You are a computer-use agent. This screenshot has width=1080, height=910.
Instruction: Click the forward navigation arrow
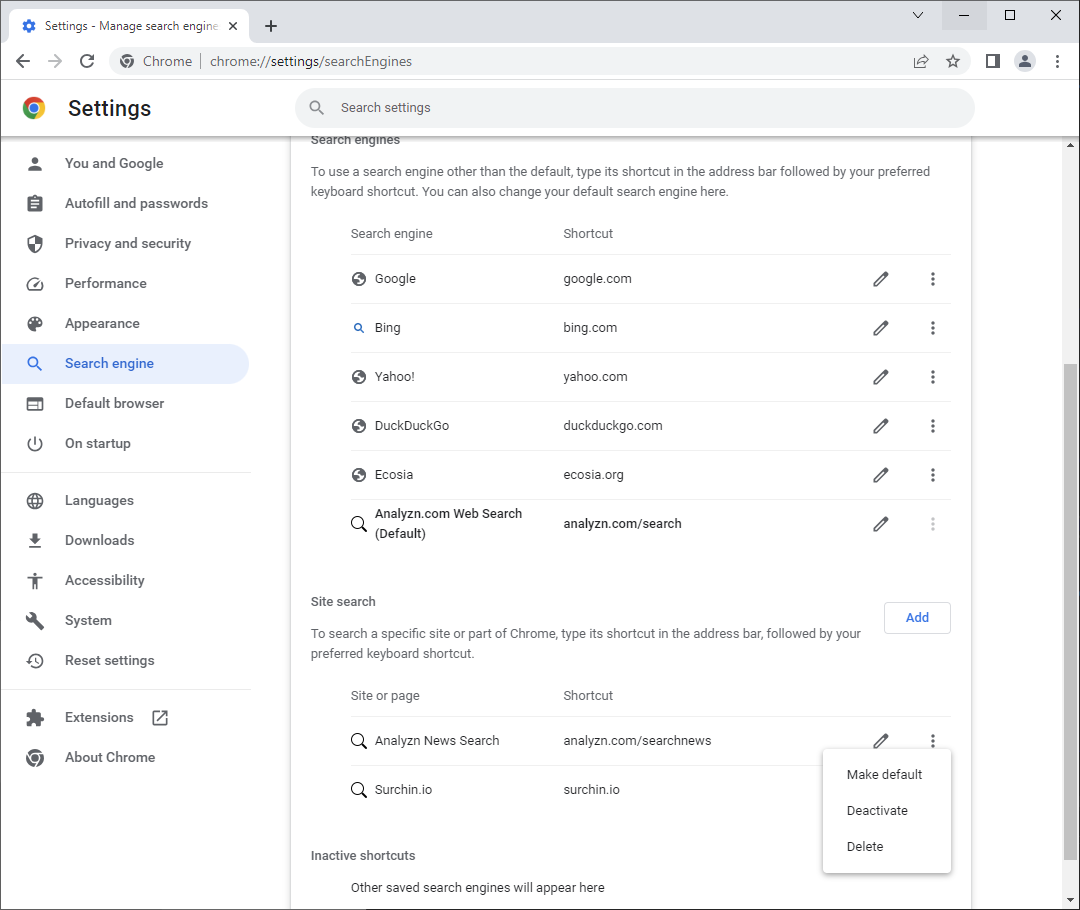click(55, 61)
